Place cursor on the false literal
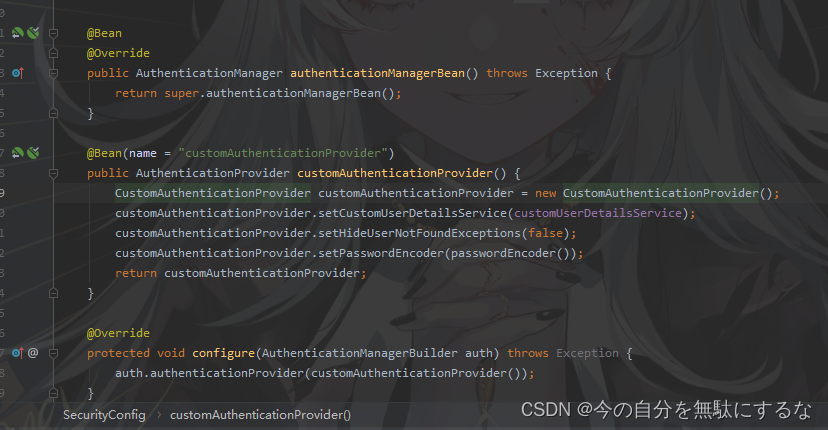Image resolution: width=828 pixels, height=430 pixels. point(545,233)
